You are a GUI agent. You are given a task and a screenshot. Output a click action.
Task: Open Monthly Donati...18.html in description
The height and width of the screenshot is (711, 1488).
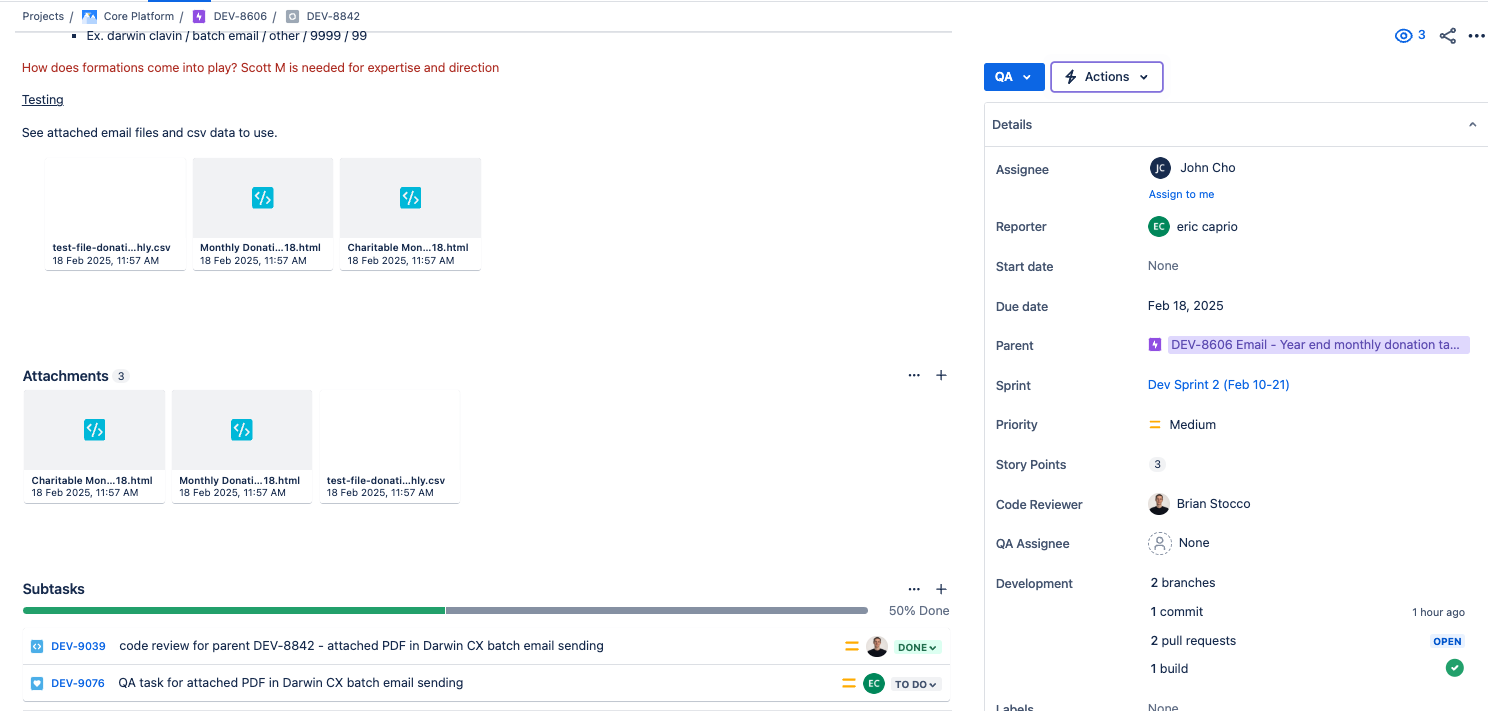(263, 213)
